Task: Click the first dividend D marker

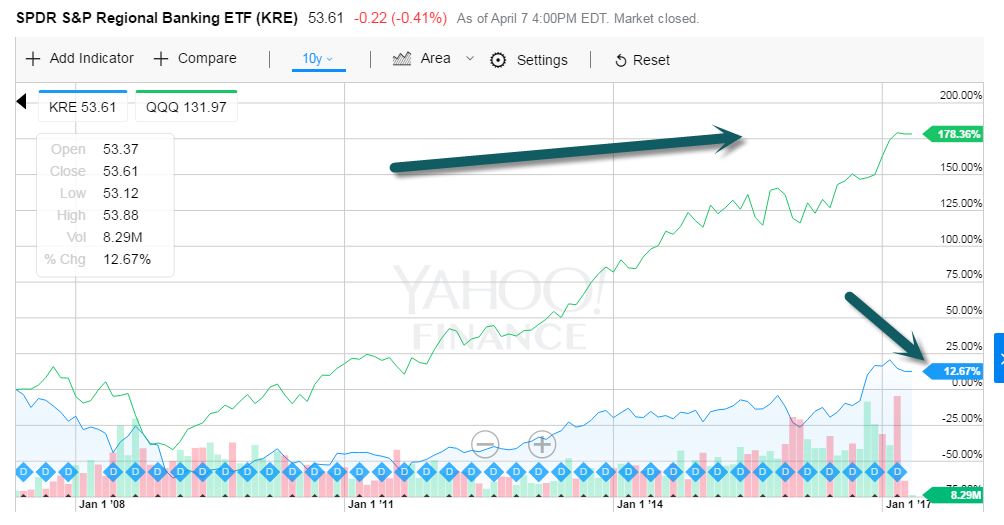Action: pos(24,472)
